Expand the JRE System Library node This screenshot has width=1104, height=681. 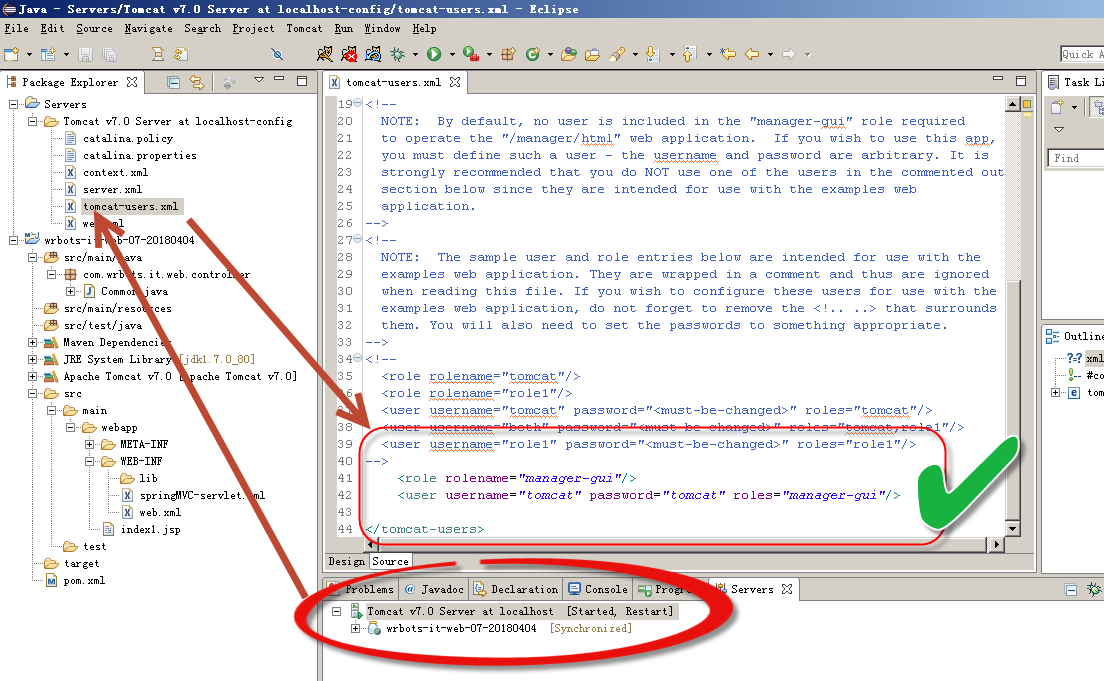[x=32, y=359]
